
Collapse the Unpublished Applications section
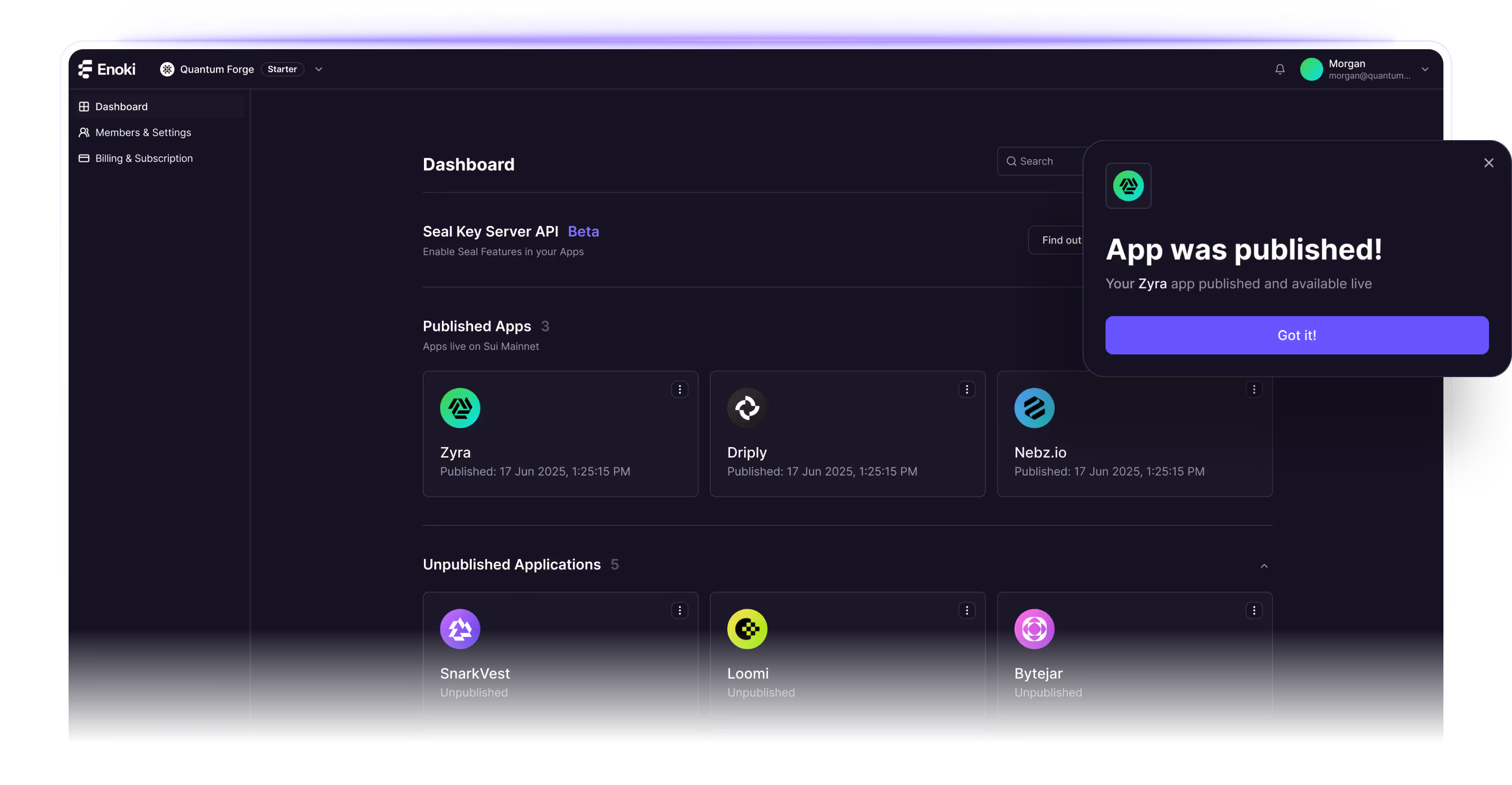[1263, 566]
